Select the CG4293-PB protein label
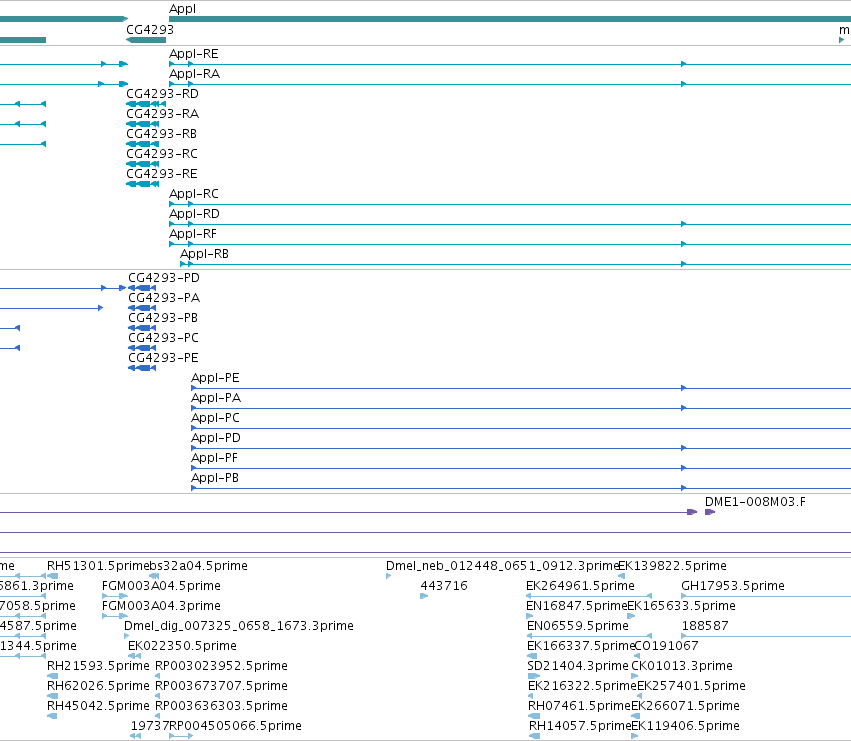Screen dimensions: 851x741 coord(163,319)
